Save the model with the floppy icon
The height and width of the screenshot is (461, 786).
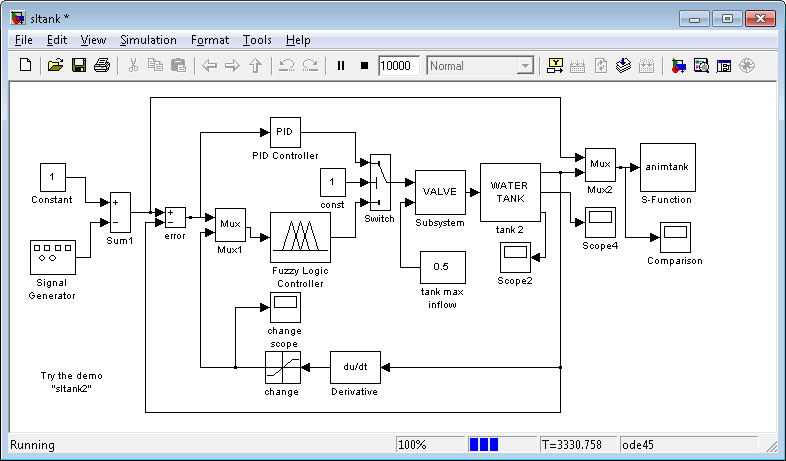point(79,66)
